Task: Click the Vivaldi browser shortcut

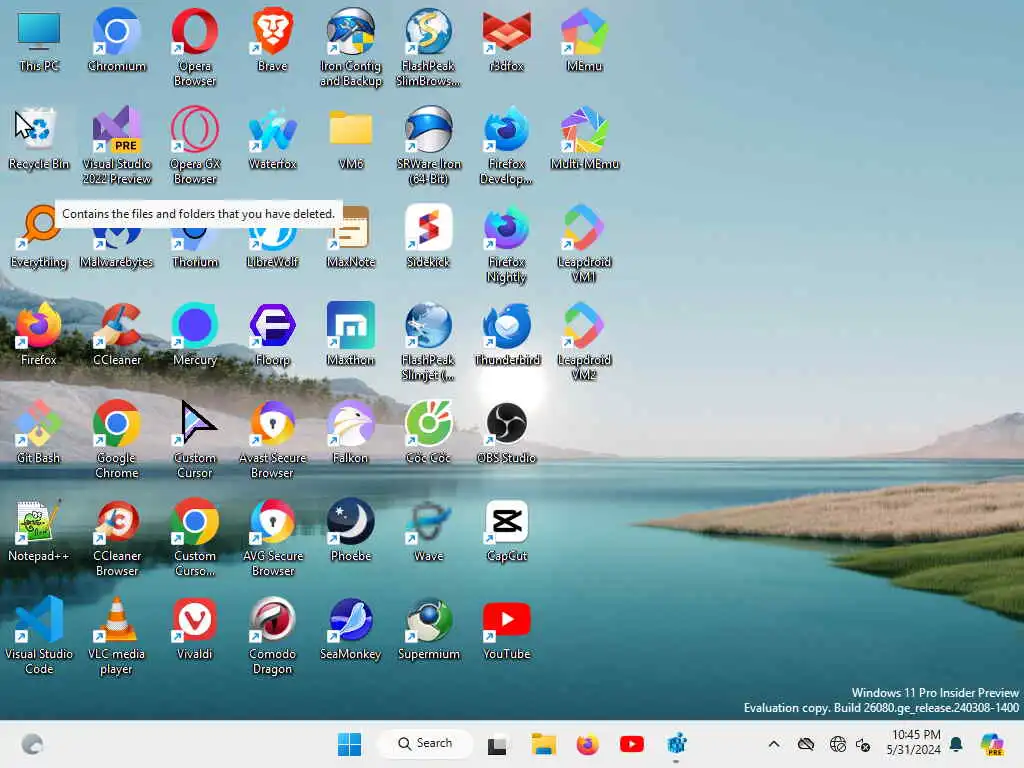Action: 195,628
